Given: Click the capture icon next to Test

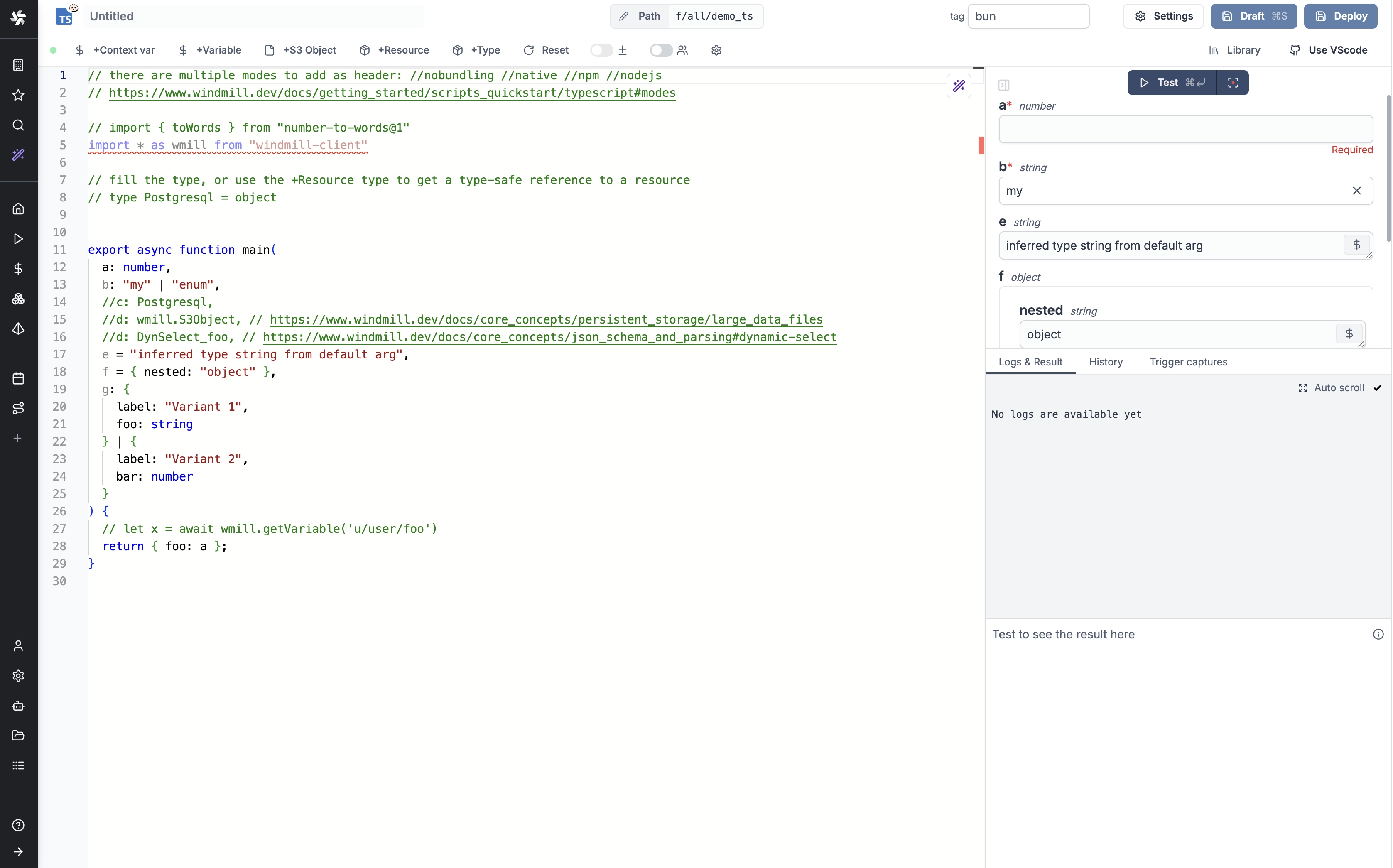Looking at the screenshot, I should (x=1232, y=83).
